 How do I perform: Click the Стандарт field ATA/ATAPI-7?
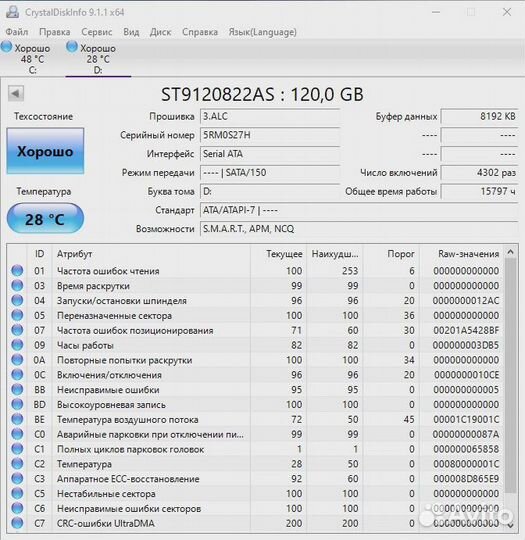pos(359,210)
